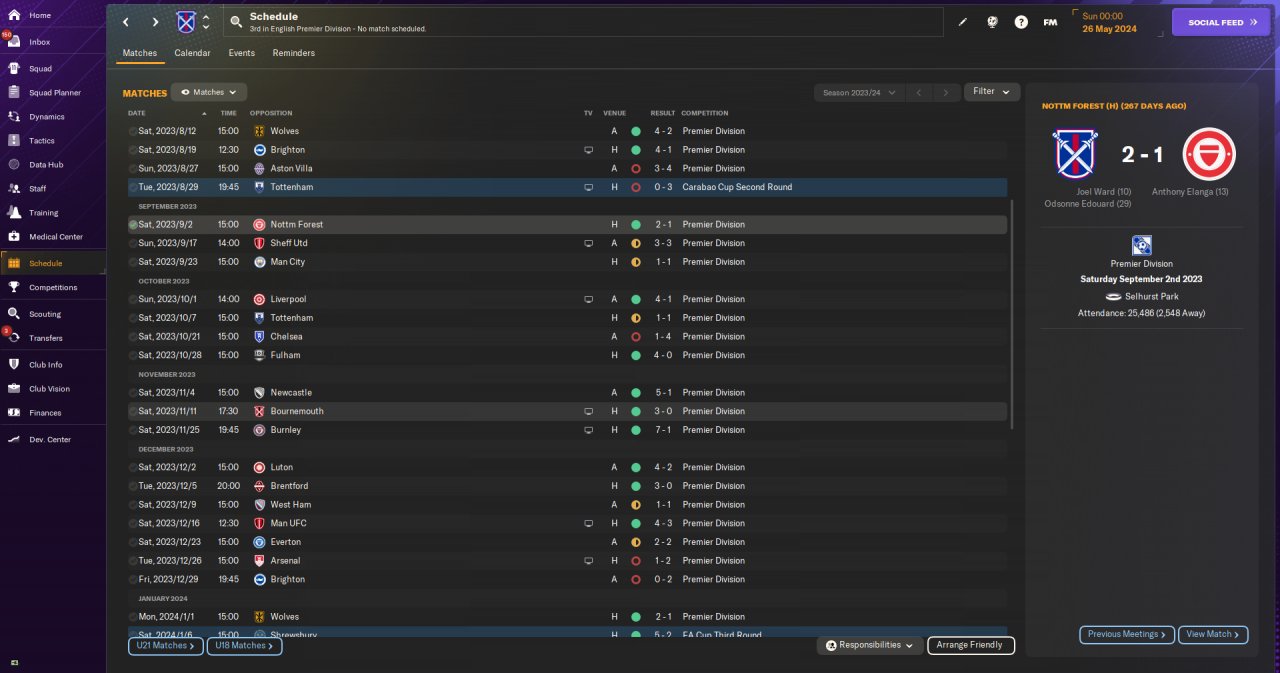This screenshot has width=1280, height=673.
Task: Open Dev. Center in the sidebar
Action: [50, 440]
